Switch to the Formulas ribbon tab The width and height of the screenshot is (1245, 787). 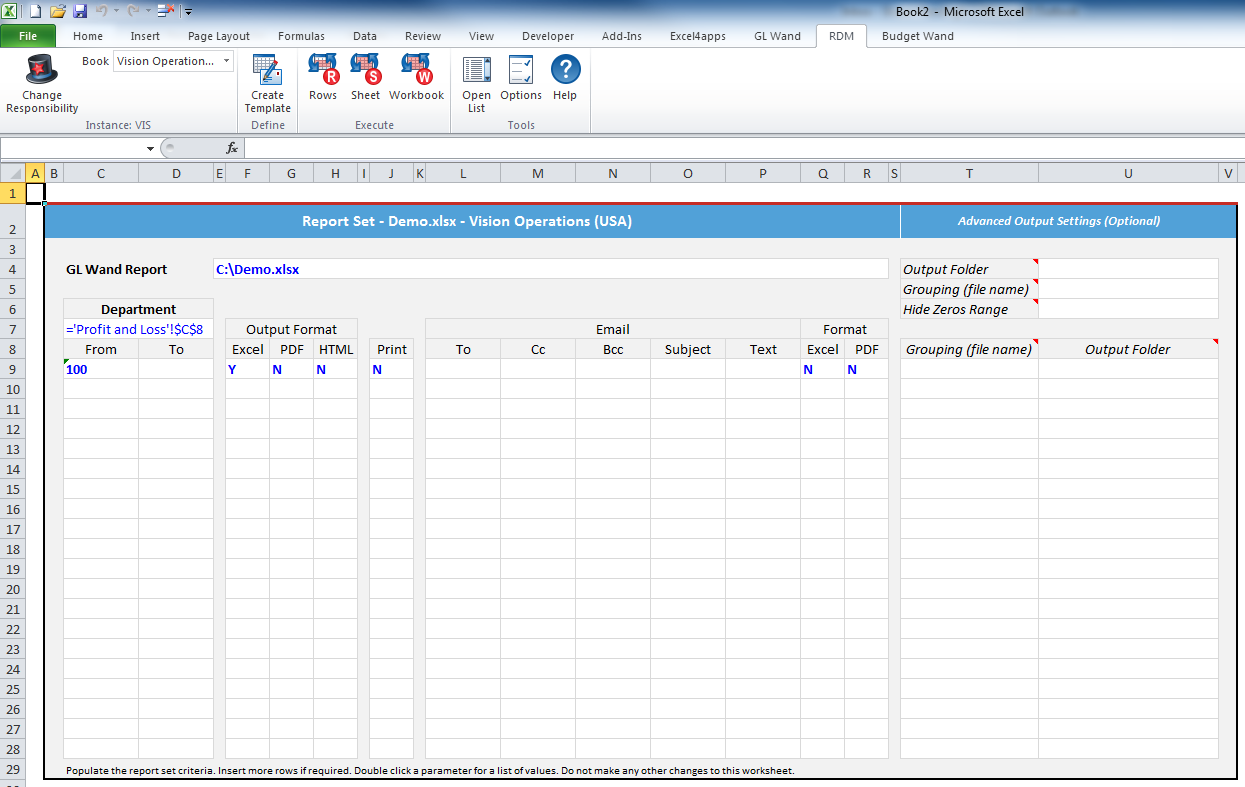pos(301,36)
